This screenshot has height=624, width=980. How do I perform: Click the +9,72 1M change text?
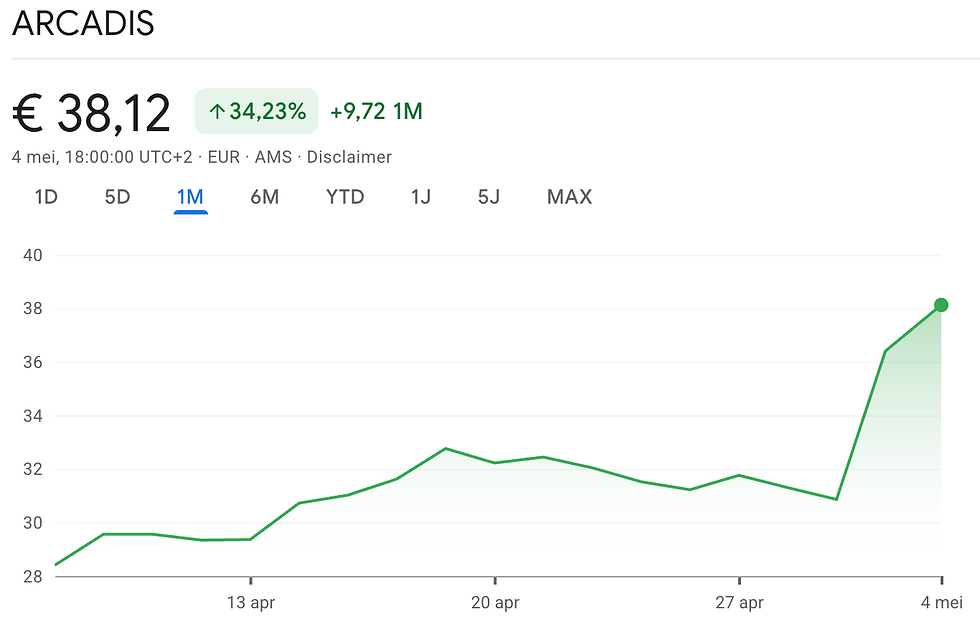(376, 111)
